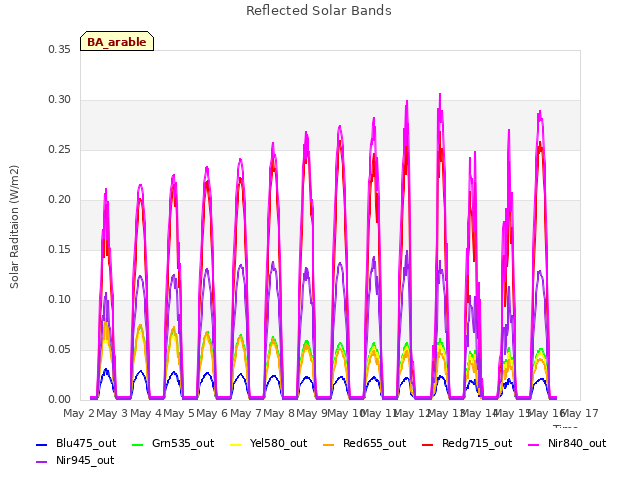
Task: Click the blue Blu475_out legend swatch
Action: pos(42,444)
